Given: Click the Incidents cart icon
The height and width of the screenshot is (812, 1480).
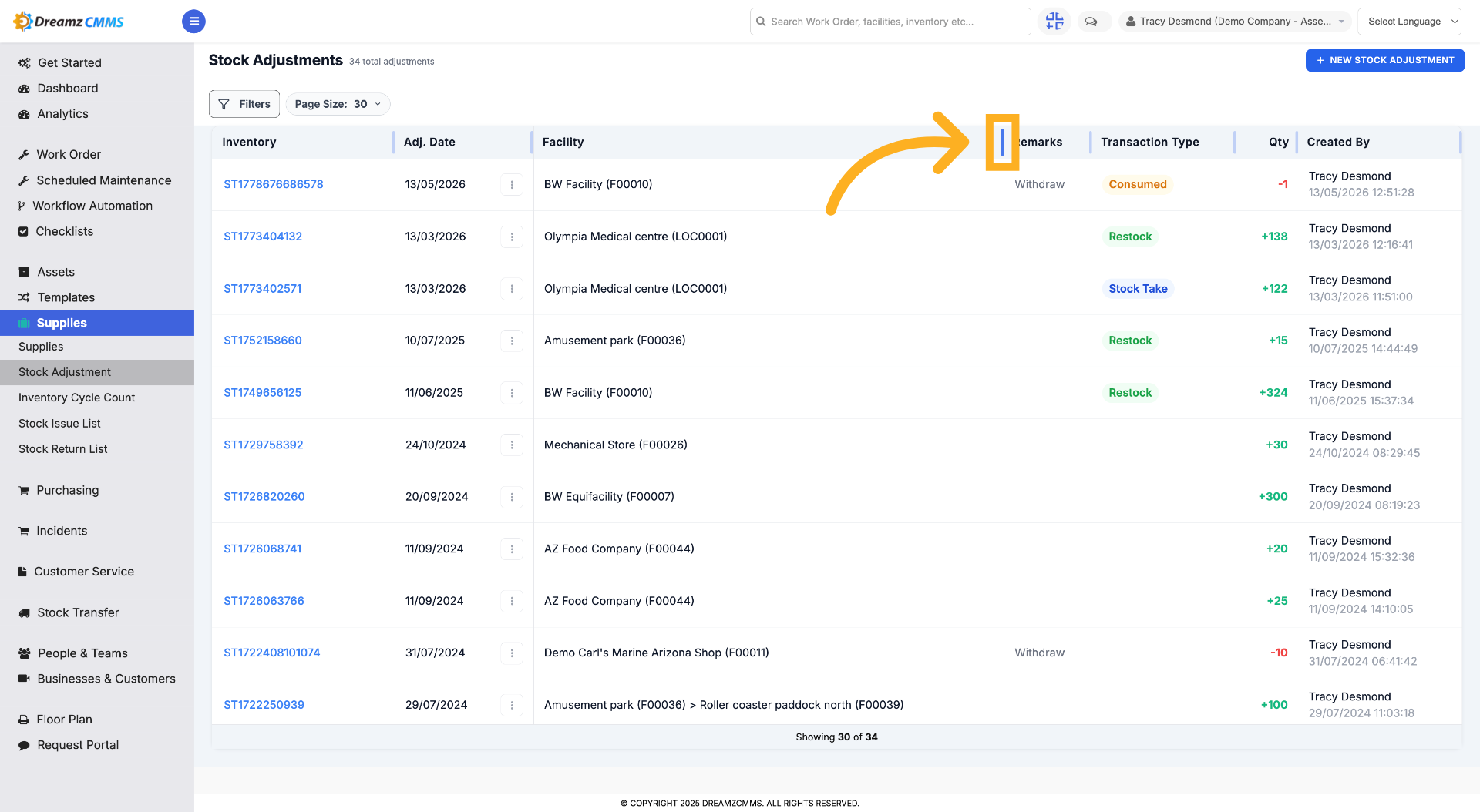Looking at the screenshot, I should pos(24,531).
